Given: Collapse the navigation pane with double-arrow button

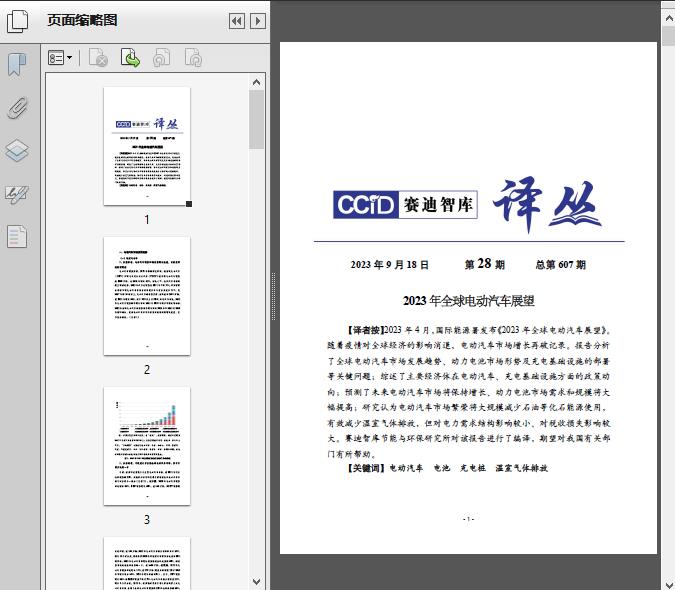Looking at the screenshot, I should (x=237, y=21).
